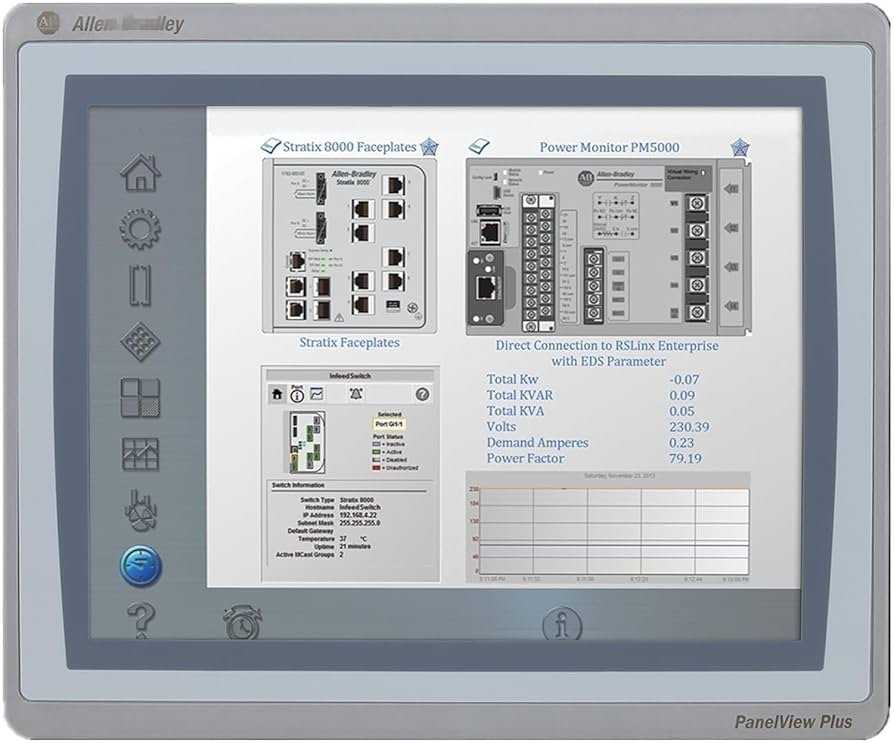Select the Active port status legend entry

click(x=391, y=451)
